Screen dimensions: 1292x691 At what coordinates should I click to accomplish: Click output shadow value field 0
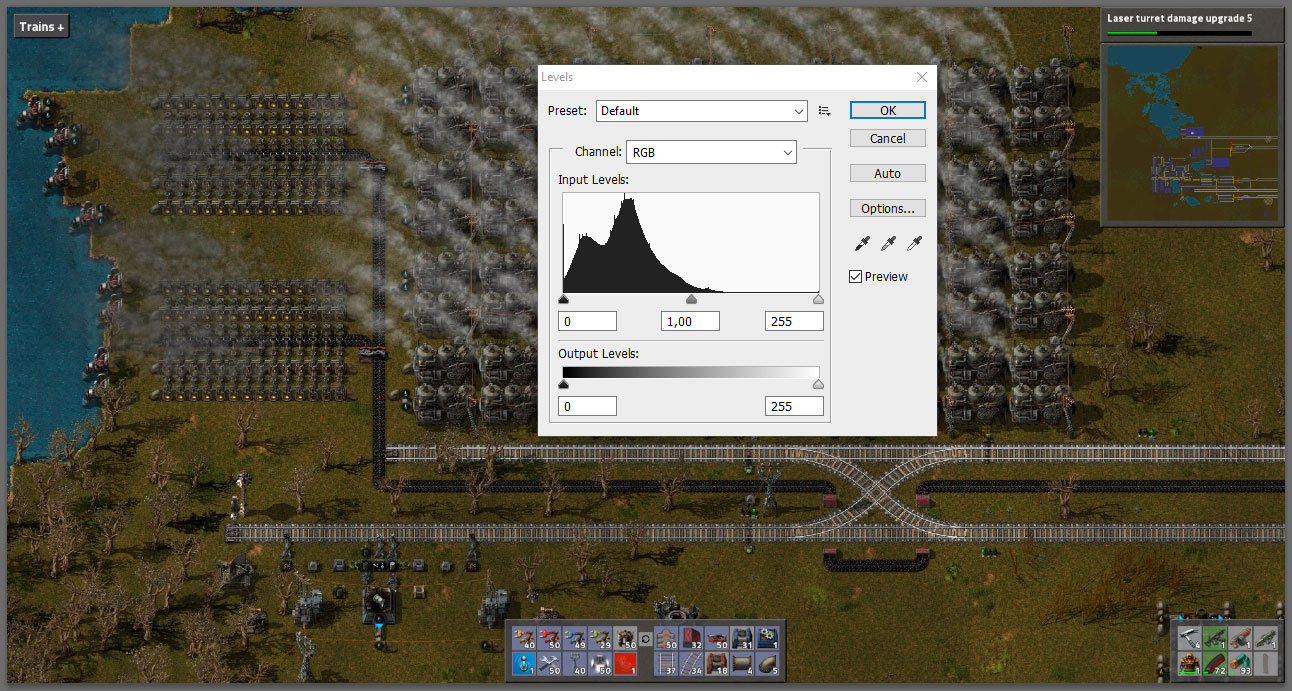587,406
